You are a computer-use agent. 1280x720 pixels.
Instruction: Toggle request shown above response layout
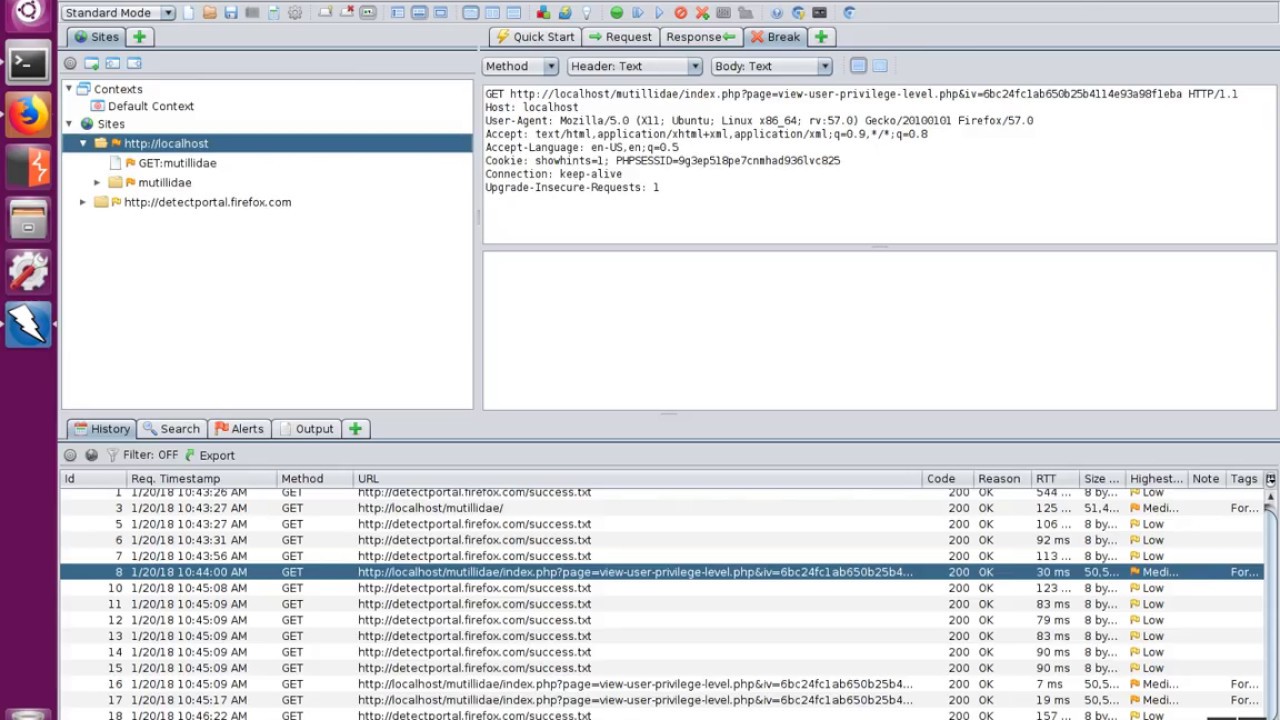coord(514,13)
